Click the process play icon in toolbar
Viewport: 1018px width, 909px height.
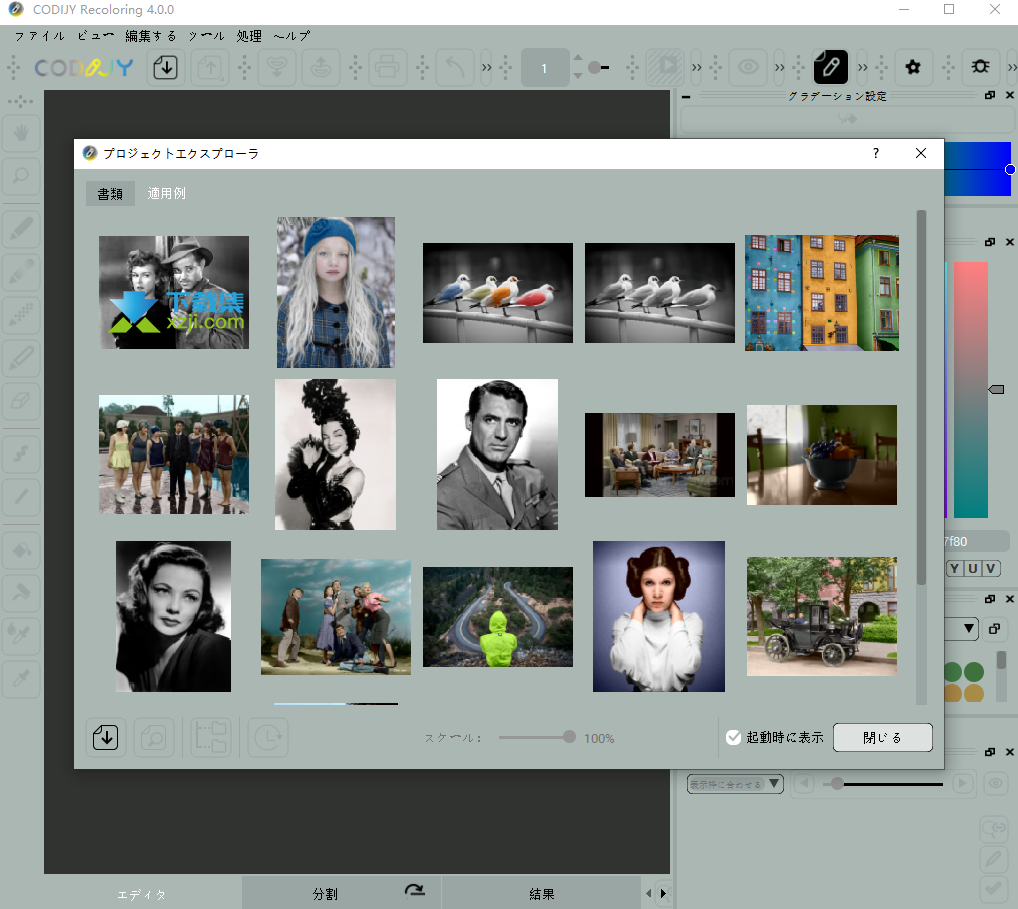(667, 68)
